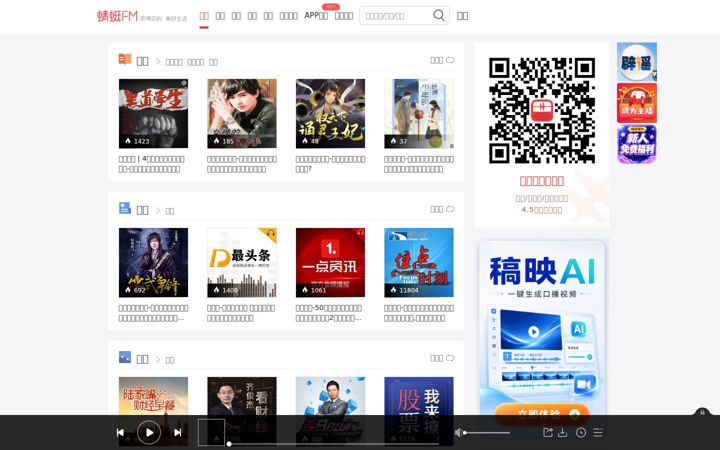The height and width of the screenshot is (450, 720).
Task: Share the current track via share icon
Action: (x=548, y=432)
